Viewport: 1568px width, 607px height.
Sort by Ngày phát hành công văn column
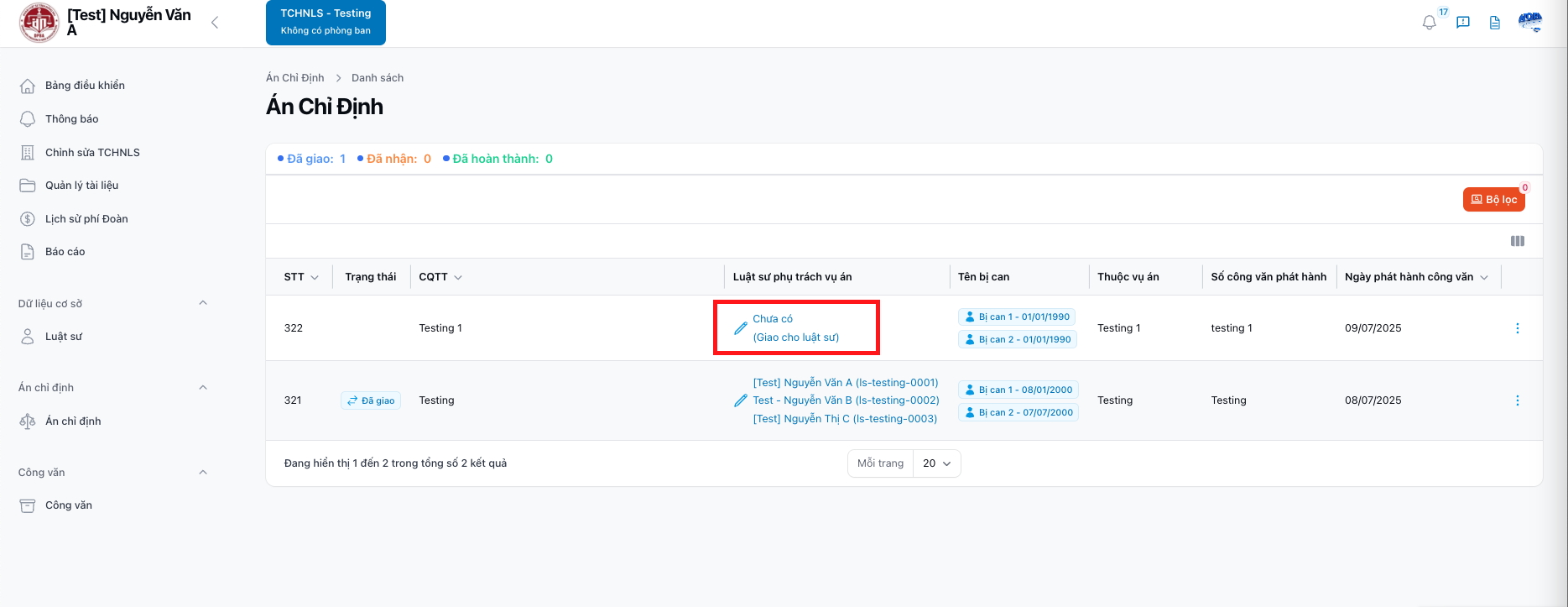[1416, 277]
